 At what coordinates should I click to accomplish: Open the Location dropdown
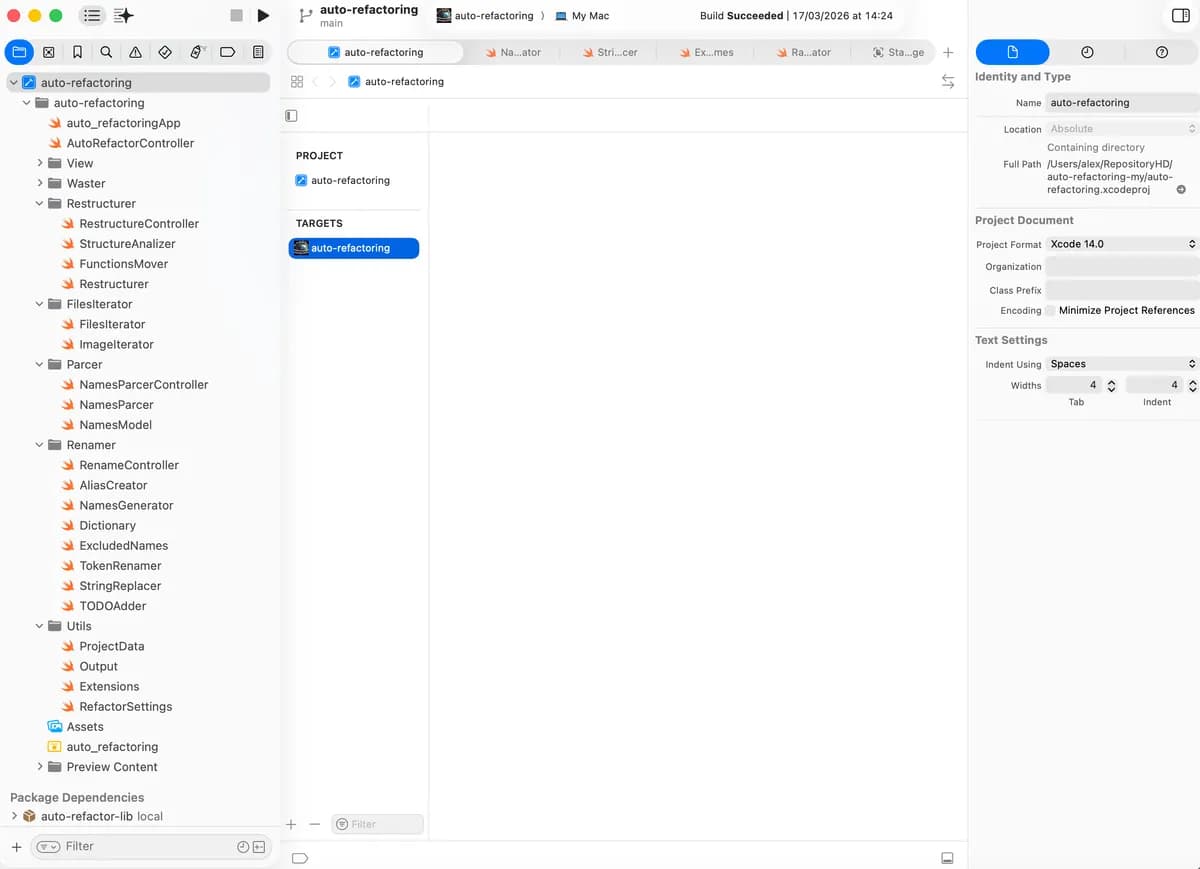[1122, 129]
